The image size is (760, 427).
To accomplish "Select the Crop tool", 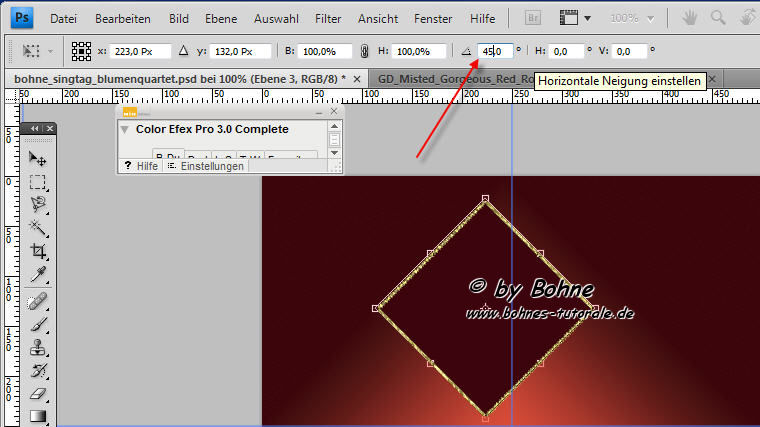I will click(x=38, y=251).
